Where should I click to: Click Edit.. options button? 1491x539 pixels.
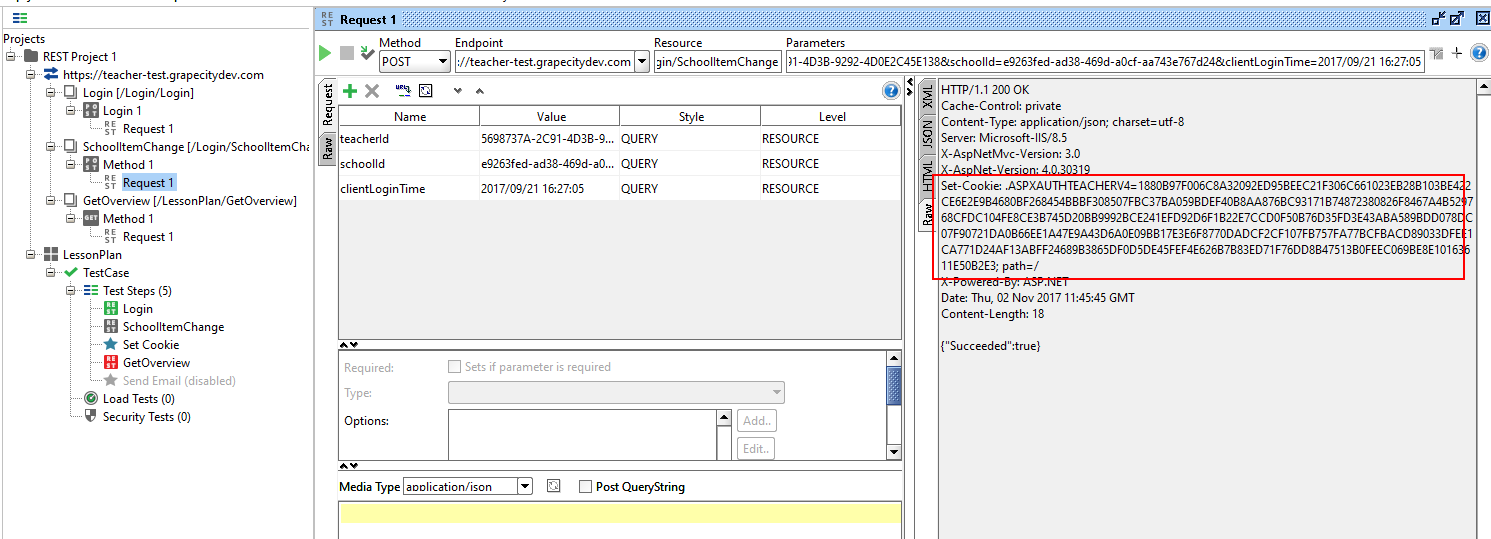point(757,449)
